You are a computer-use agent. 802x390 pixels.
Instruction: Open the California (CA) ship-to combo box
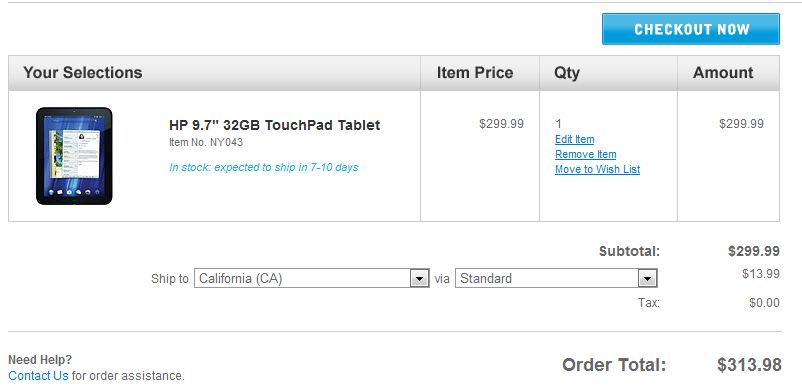(311, 278)
